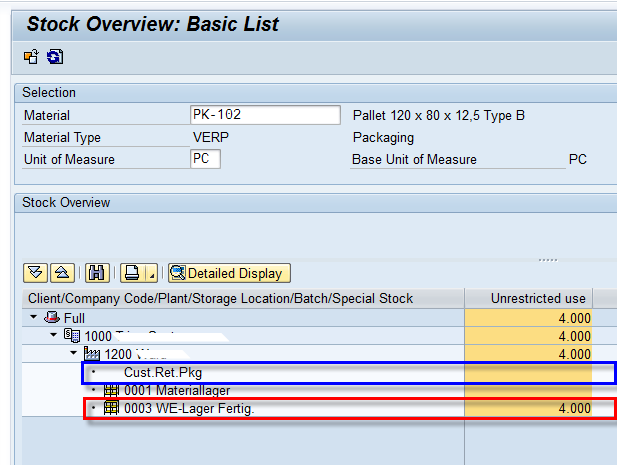Click the plant icon next to 1200
Screen dimensions: 617x465
(94, 354)
